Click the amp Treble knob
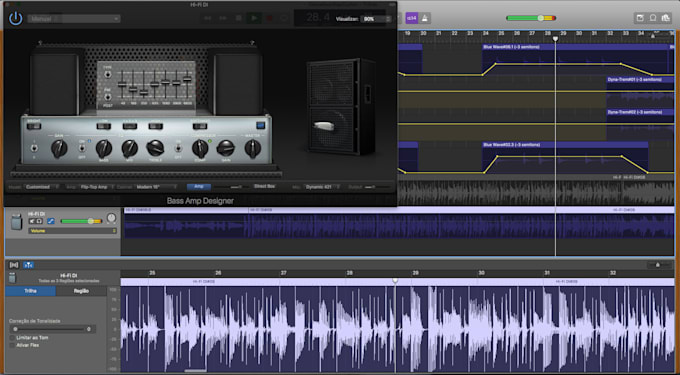The image size is (680, 375). pos(155,148)
